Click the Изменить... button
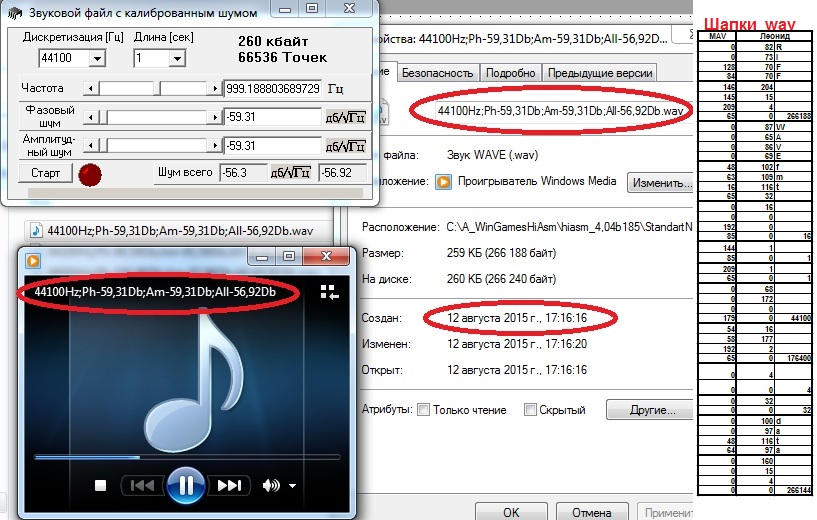Screen dimensions: 817x520 pyautogui.click(x=661, y=183)
